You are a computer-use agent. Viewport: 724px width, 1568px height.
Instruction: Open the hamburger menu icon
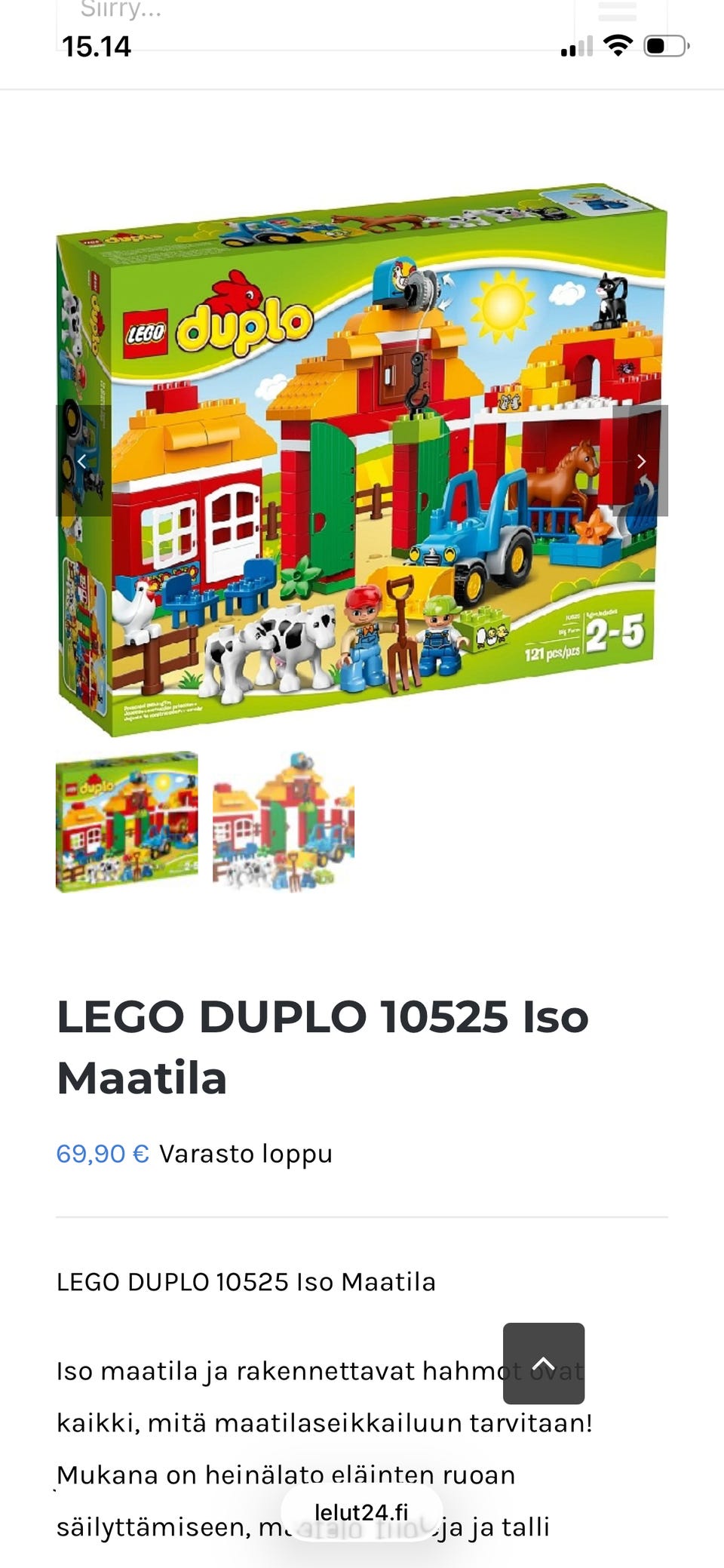618,11
